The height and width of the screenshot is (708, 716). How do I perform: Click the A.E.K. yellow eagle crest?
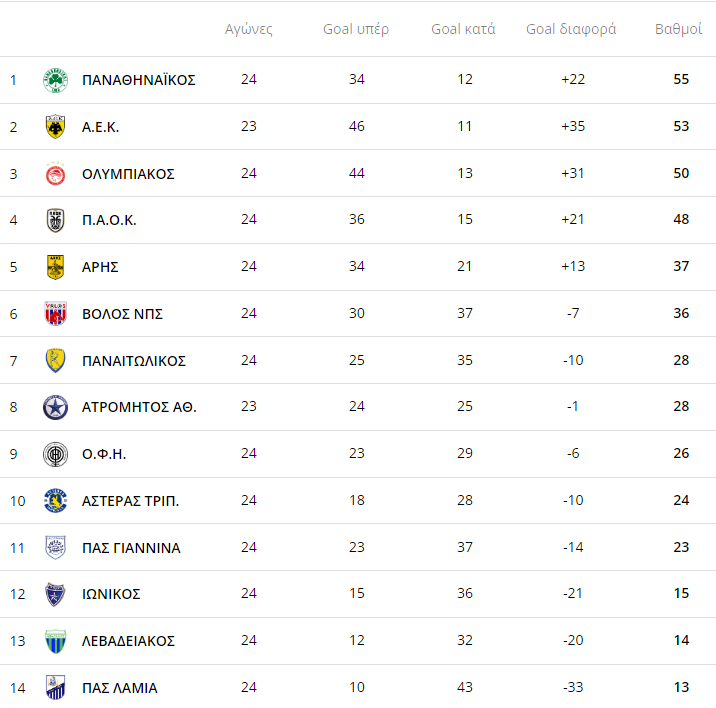coord(55,127)
